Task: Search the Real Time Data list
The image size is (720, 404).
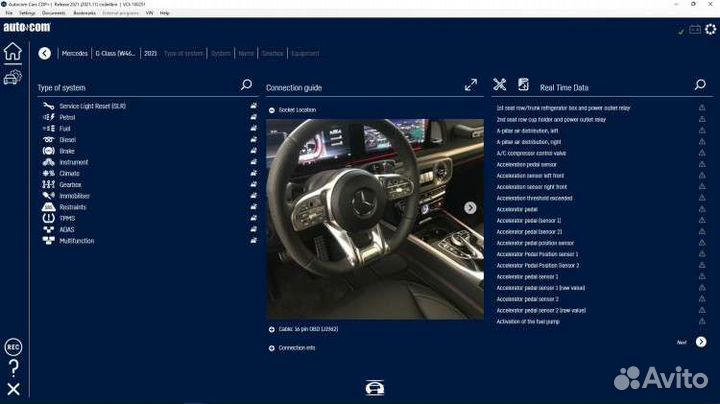Action: click(x=700, y=84)
